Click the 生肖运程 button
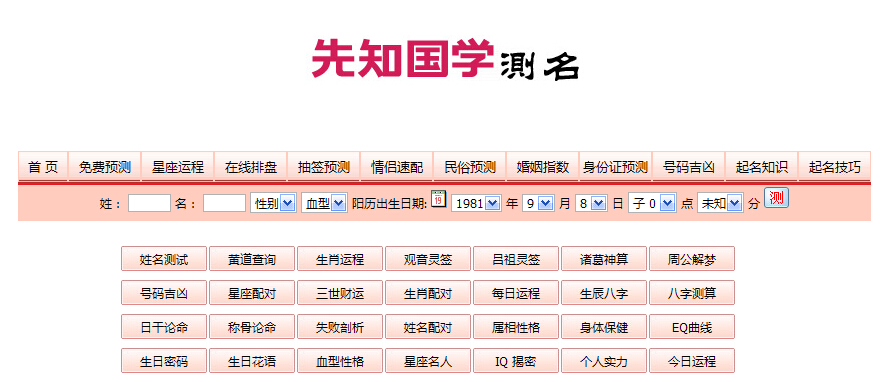The height and width of the screenshot is (382, 890). pos(340,259)
